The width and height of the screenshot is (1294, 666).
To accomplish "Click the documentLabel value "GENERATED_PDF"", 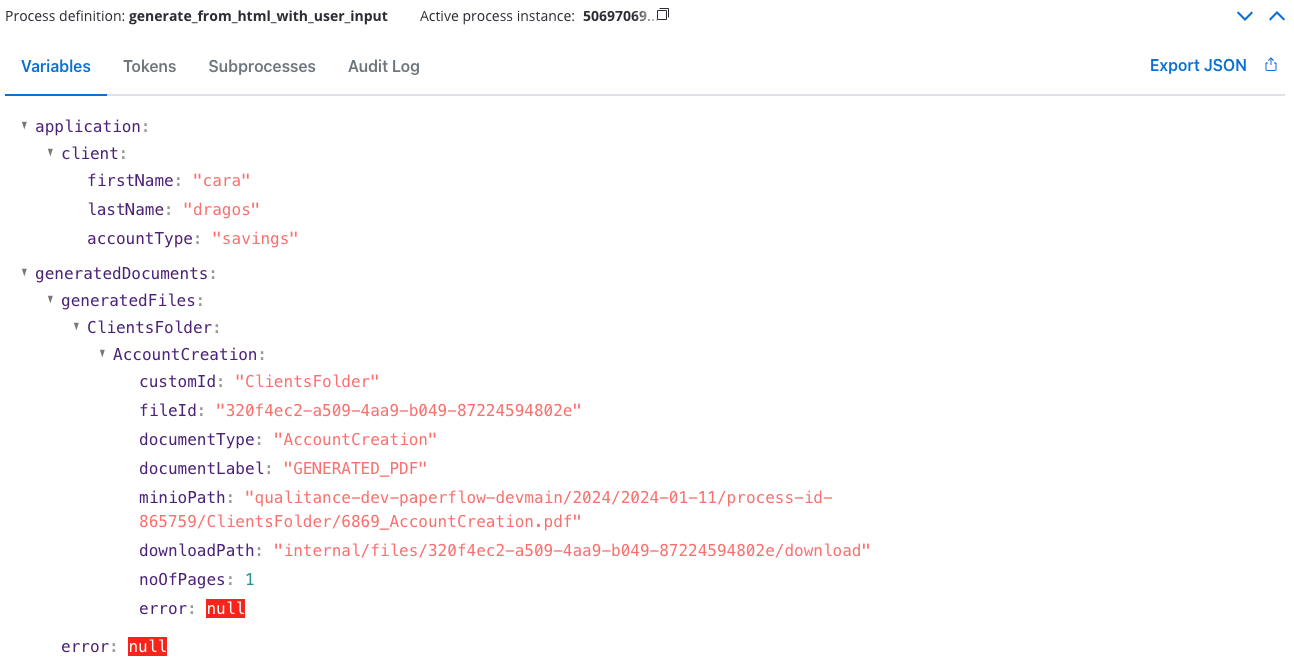I will tap(355, 469).
